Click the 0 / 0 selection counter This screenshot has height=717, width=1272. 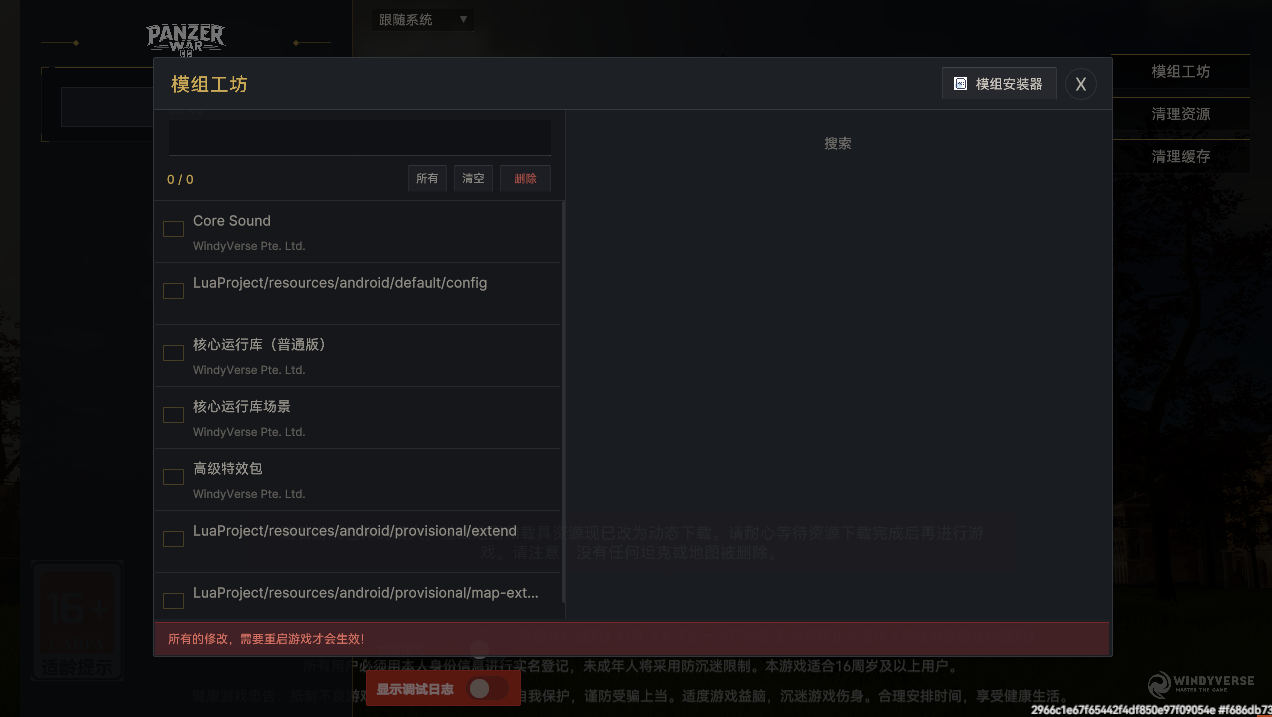tap(180, 180)
